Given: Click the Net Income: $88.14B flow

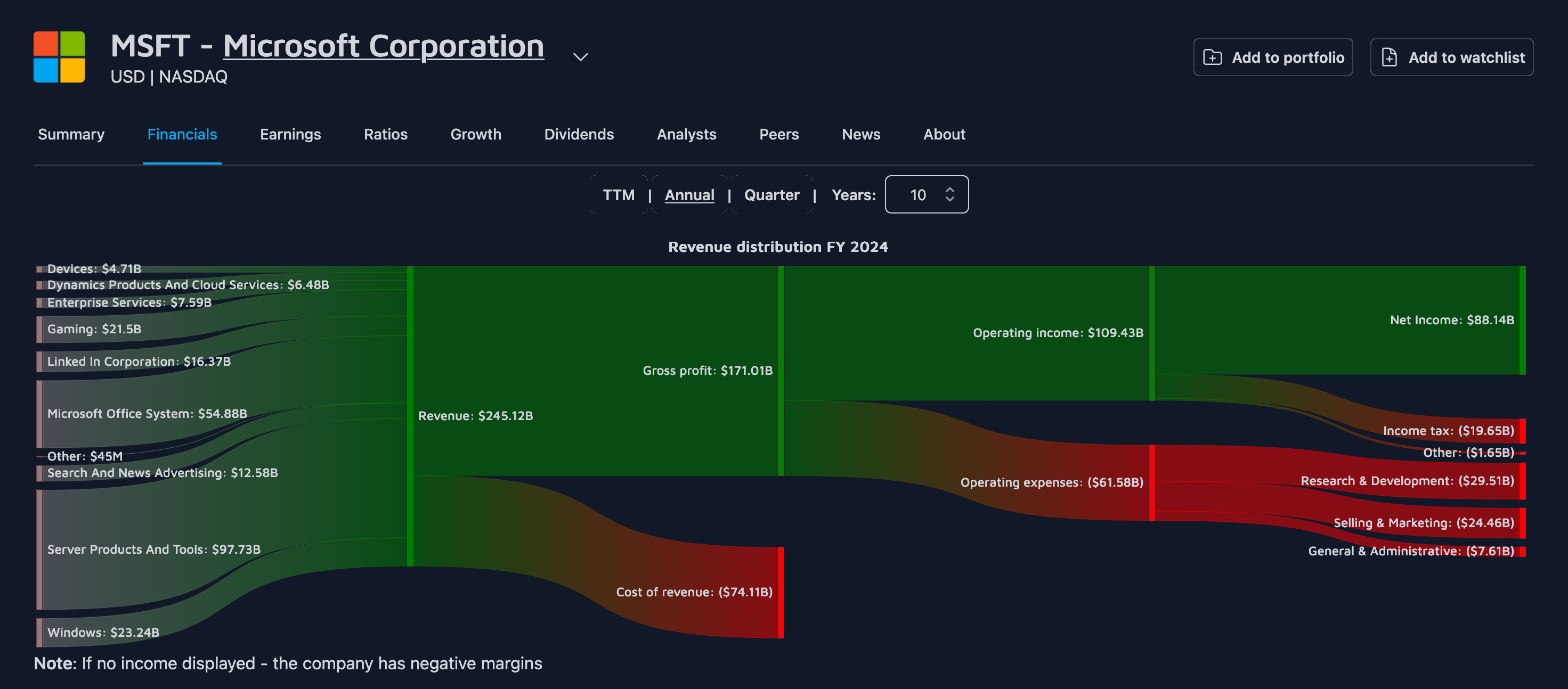Looking at the screenshot, I should (1452, 320).
